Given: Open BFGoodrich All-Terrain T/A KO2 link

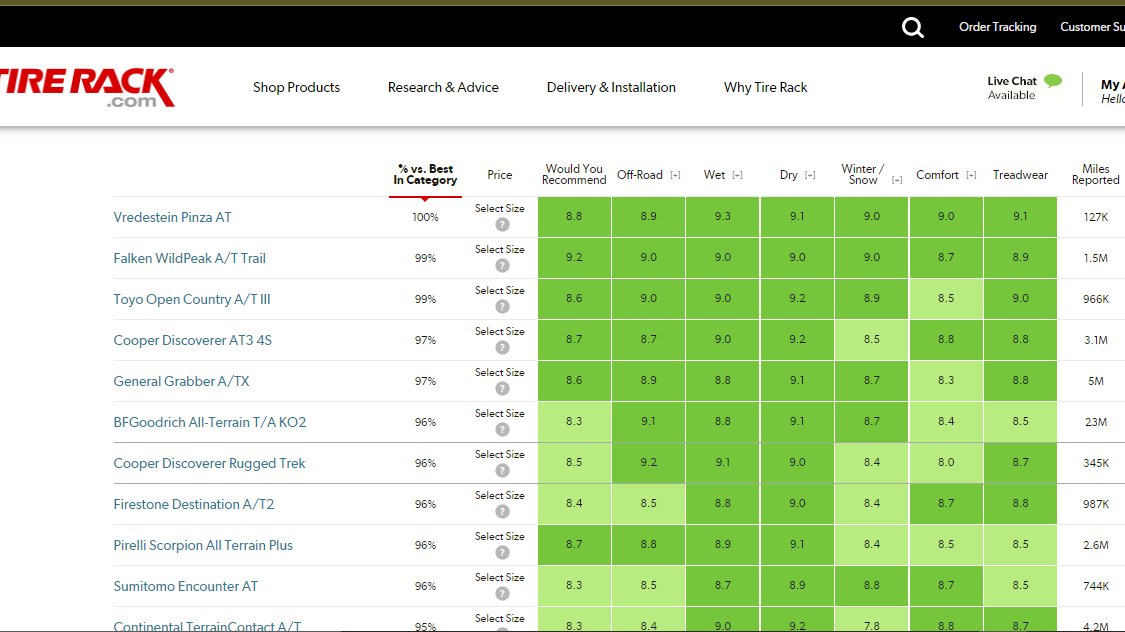Looking at the screenshot, I should (210, 422).
